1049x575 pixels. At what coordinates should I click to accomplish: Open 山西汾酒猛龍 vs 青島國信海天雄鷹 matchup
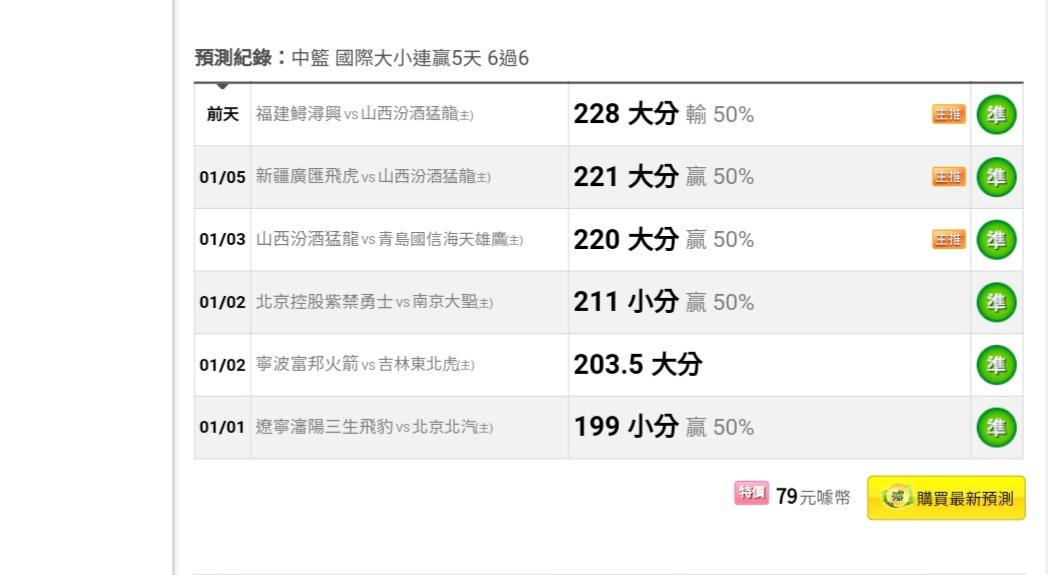(389, 239)
